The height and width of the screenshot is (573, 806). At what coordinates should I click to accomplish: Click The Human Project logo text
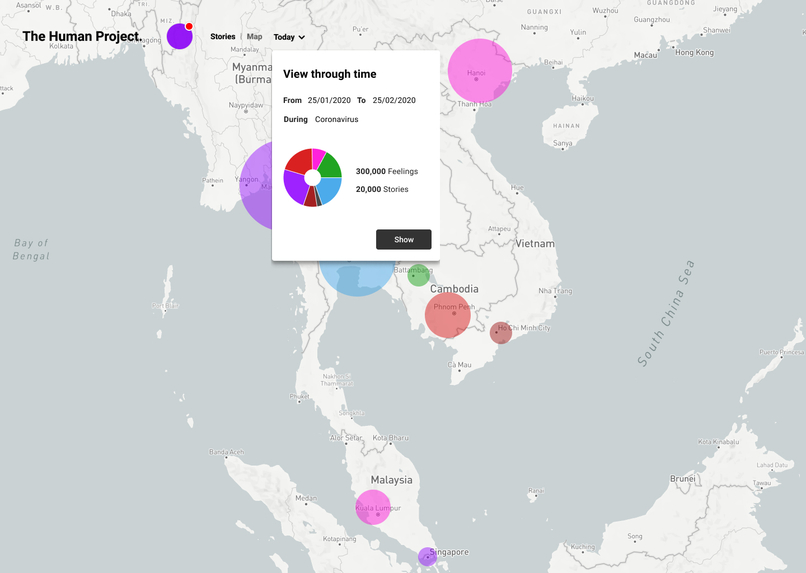click(x=82, y=36)
